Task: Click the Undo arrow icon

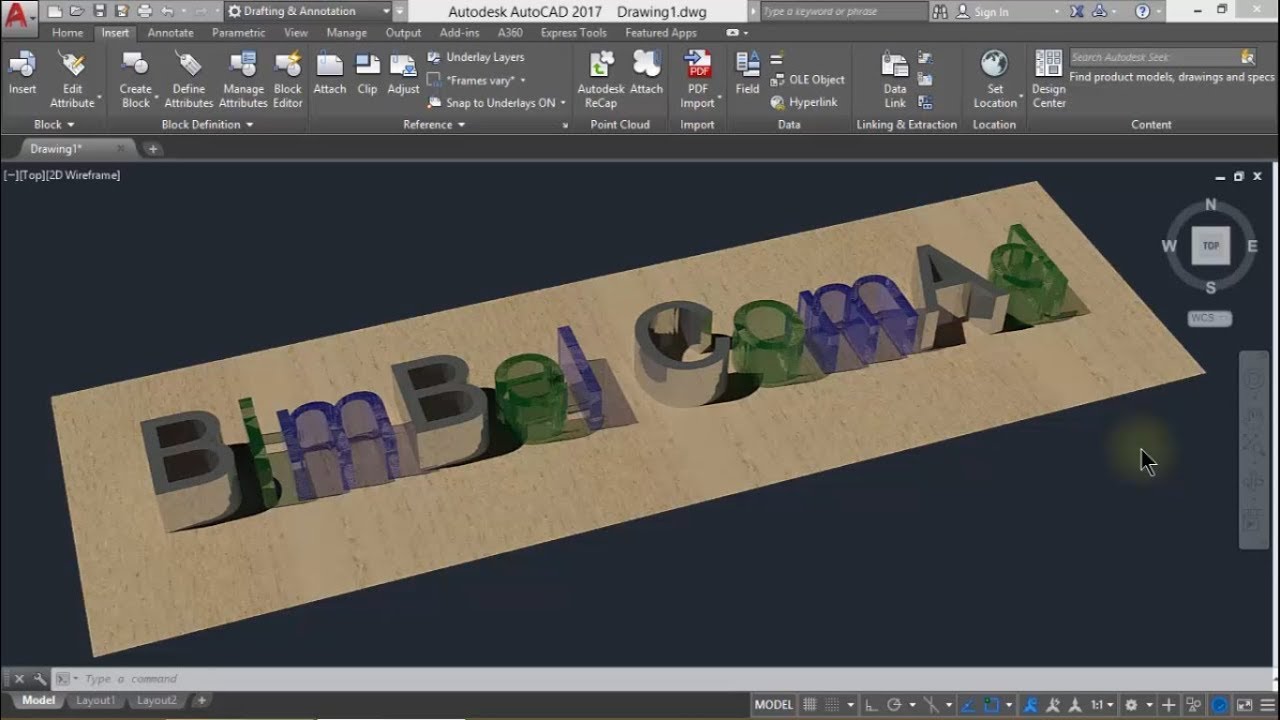Action: pyautogui.click(x=167, y=12)
